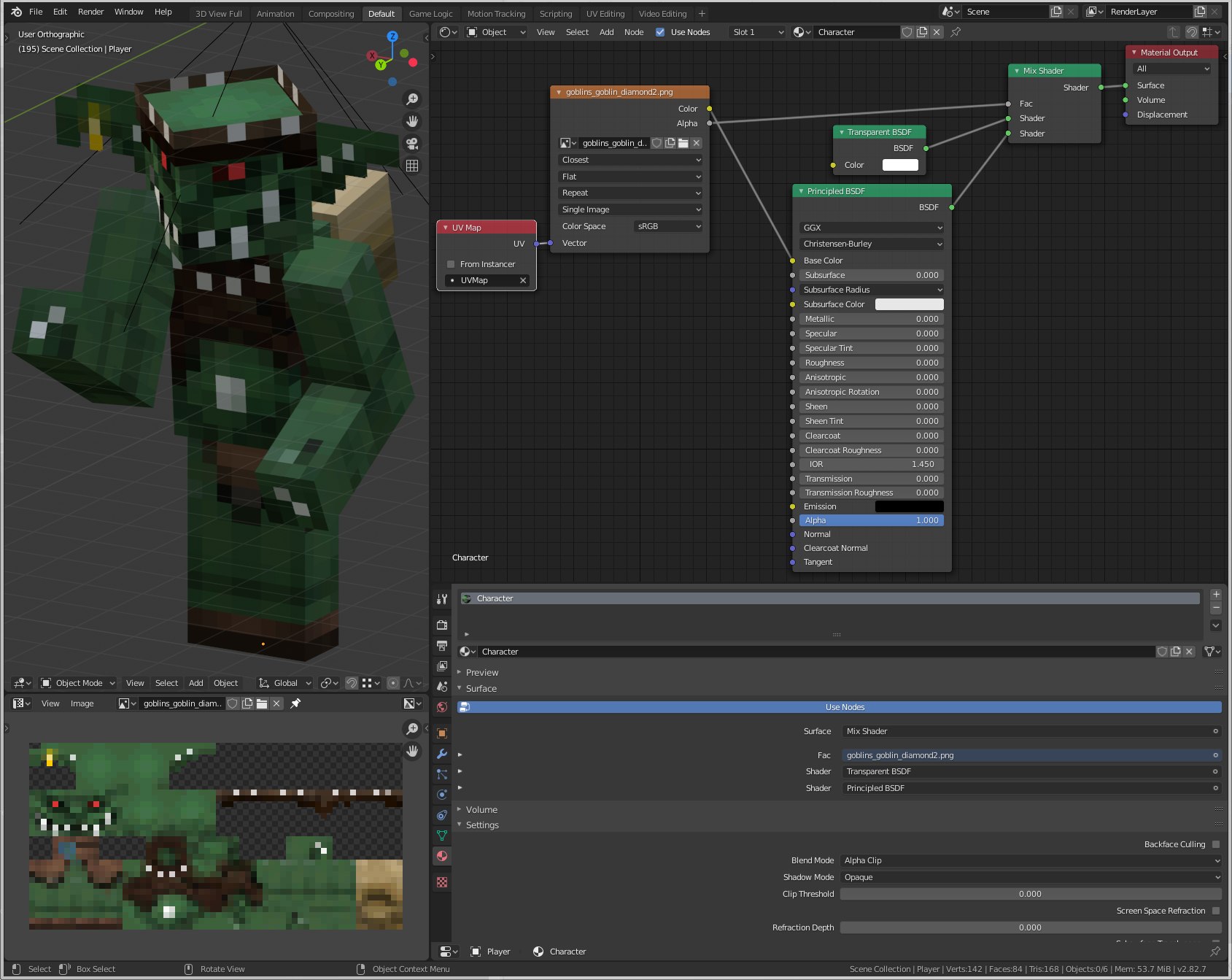
Task: Switch to the UV Editing workspace tab
Action: coord(605,14)
